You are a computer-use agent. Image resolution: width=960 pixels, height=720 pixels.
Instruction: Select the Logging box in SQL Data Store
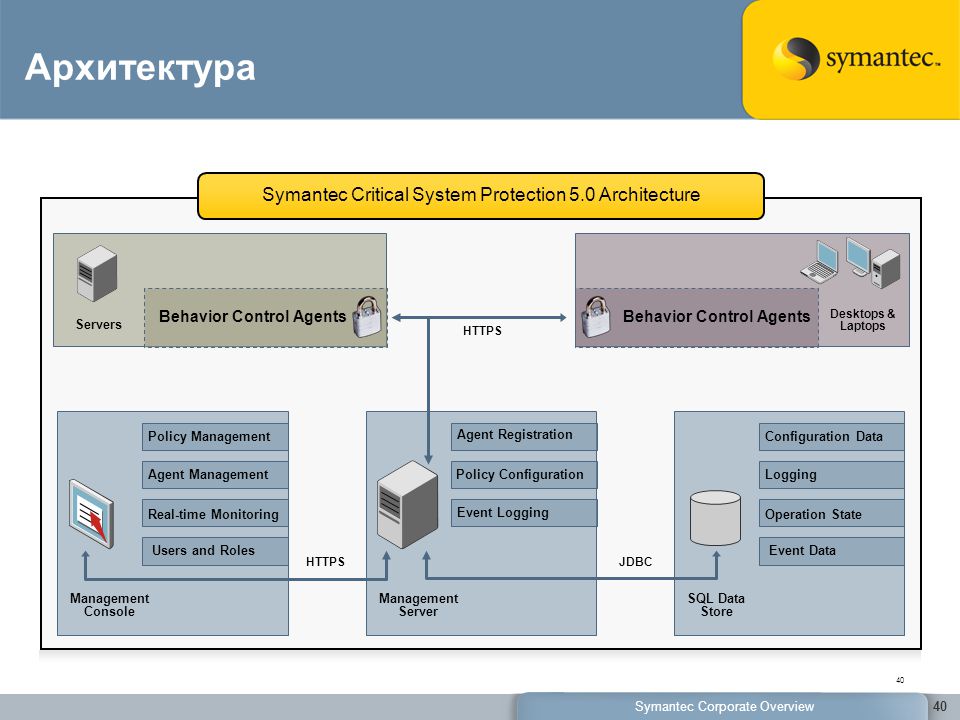(831, 474)
